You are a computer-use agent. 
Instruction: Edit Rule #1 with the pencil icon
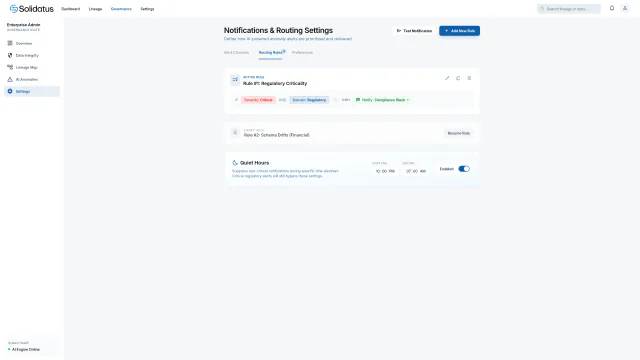447,78
